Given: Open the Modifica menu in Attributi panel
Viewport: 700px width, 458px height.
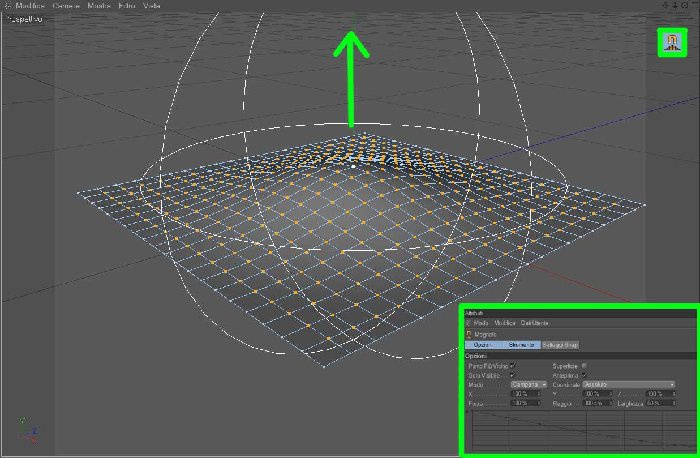Looking at the screenshot, I should click(x=505, y=323).
